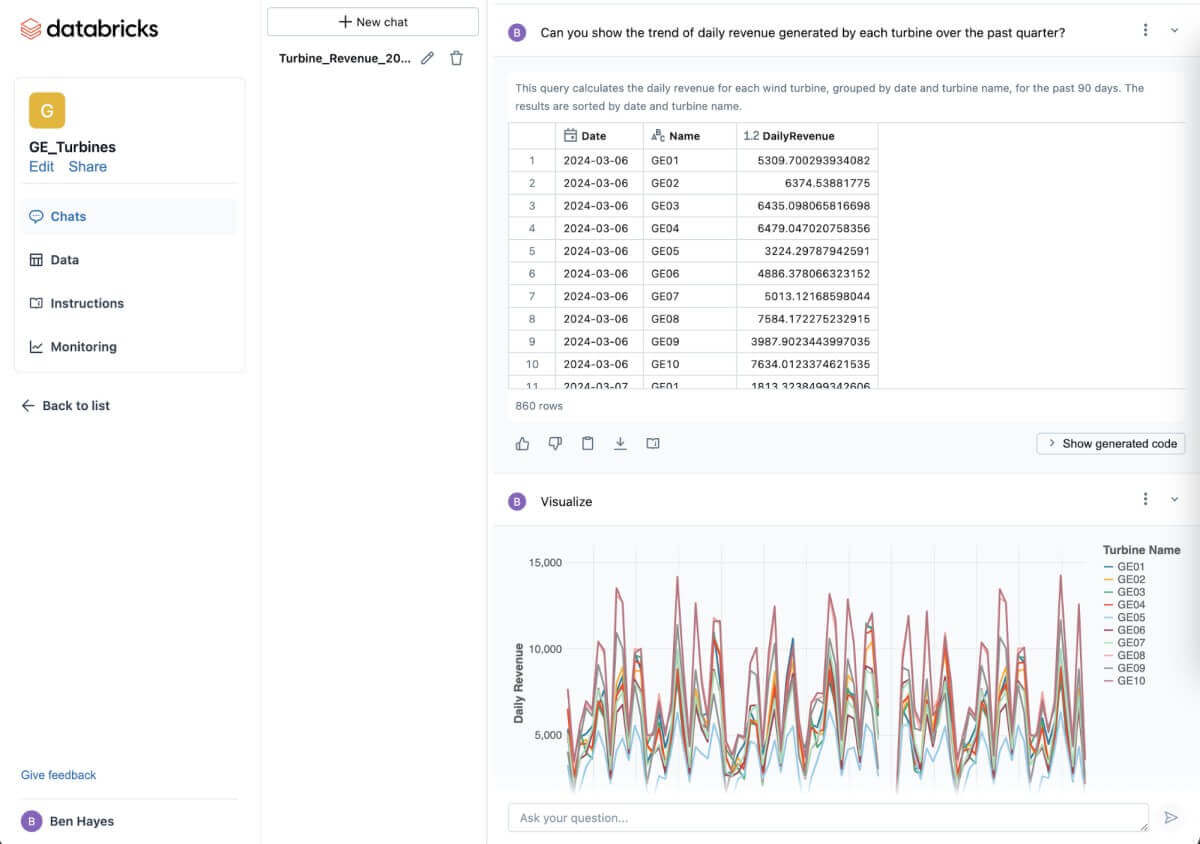Click the Ask your question input field
The height and width of the screenshot is (844, 1200).
tap(826, 818)
